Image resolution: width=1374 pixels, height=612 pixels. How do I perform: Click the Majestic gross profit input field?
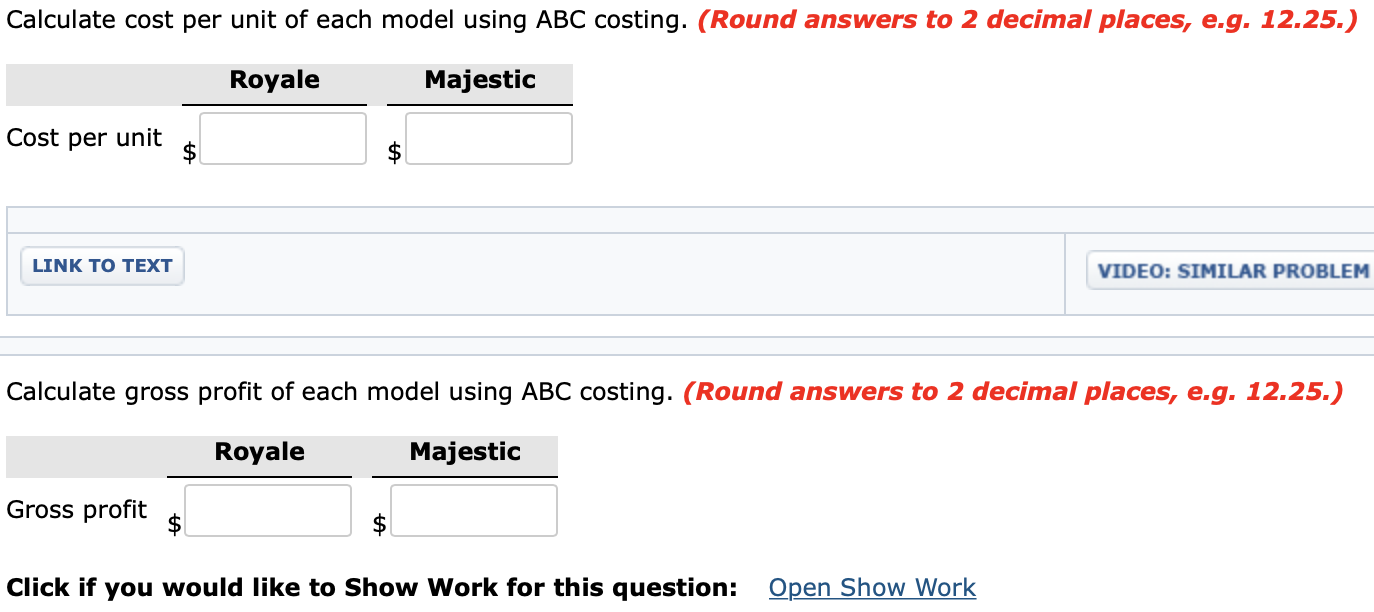pyautogui.click(x=473, y=509)
